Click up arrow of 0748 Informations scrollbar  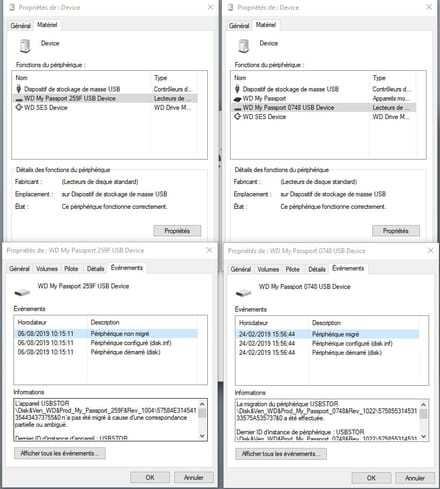(x=423, y=405)
